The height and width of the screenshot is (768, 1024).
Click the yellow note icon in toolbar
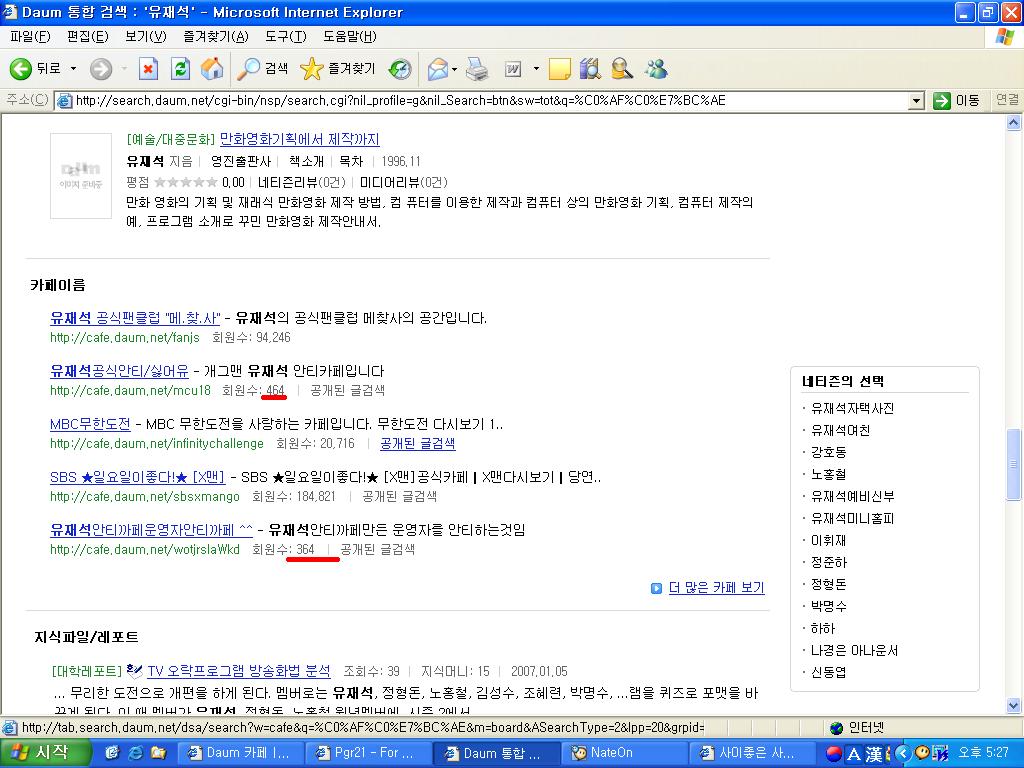[560, 69]
